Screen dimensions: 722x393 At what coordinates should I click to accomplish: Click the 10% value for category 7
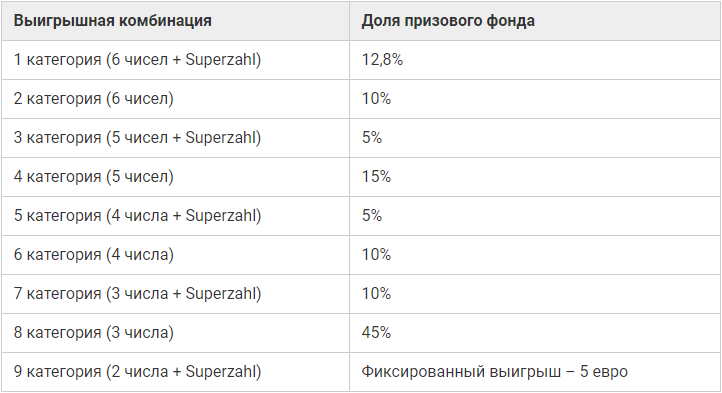pos(535,294)
